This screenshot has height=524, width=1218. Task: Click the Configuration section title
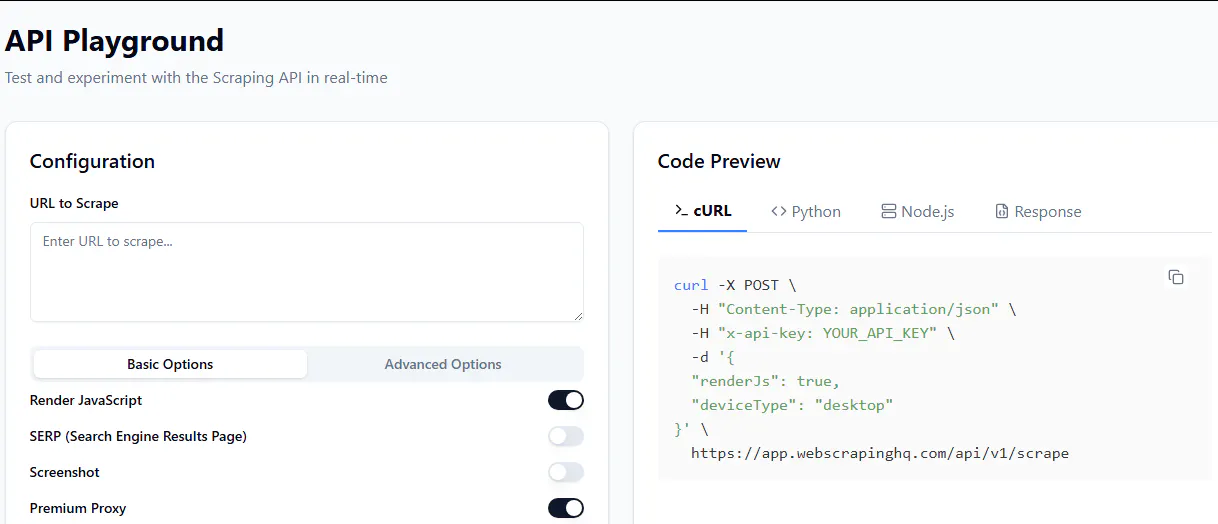point(92,161)
